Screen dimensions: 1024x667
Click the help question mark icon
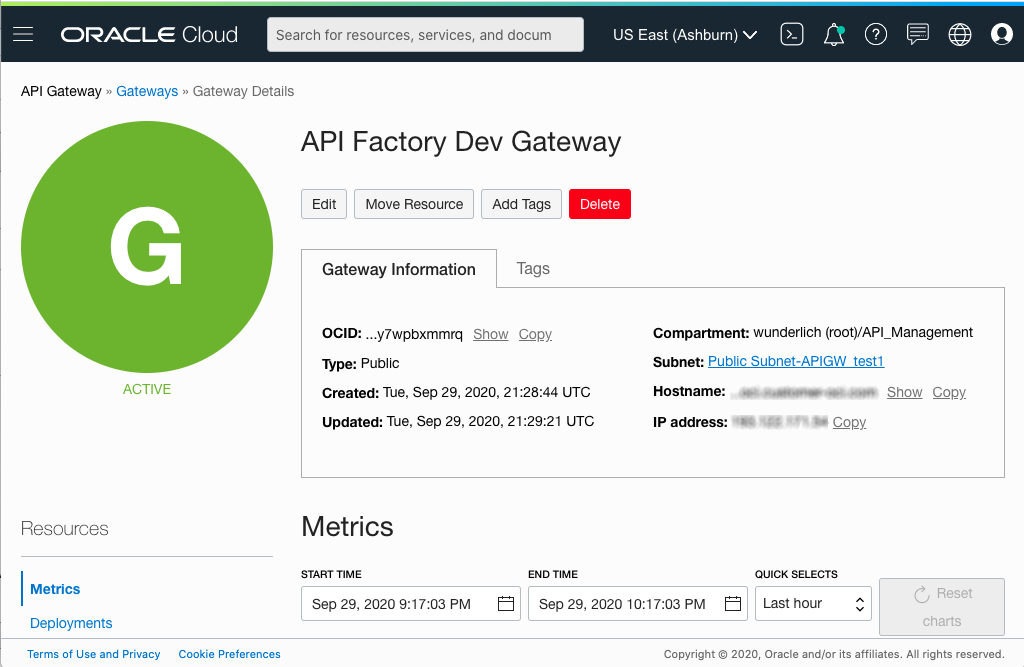coord(875,34)
